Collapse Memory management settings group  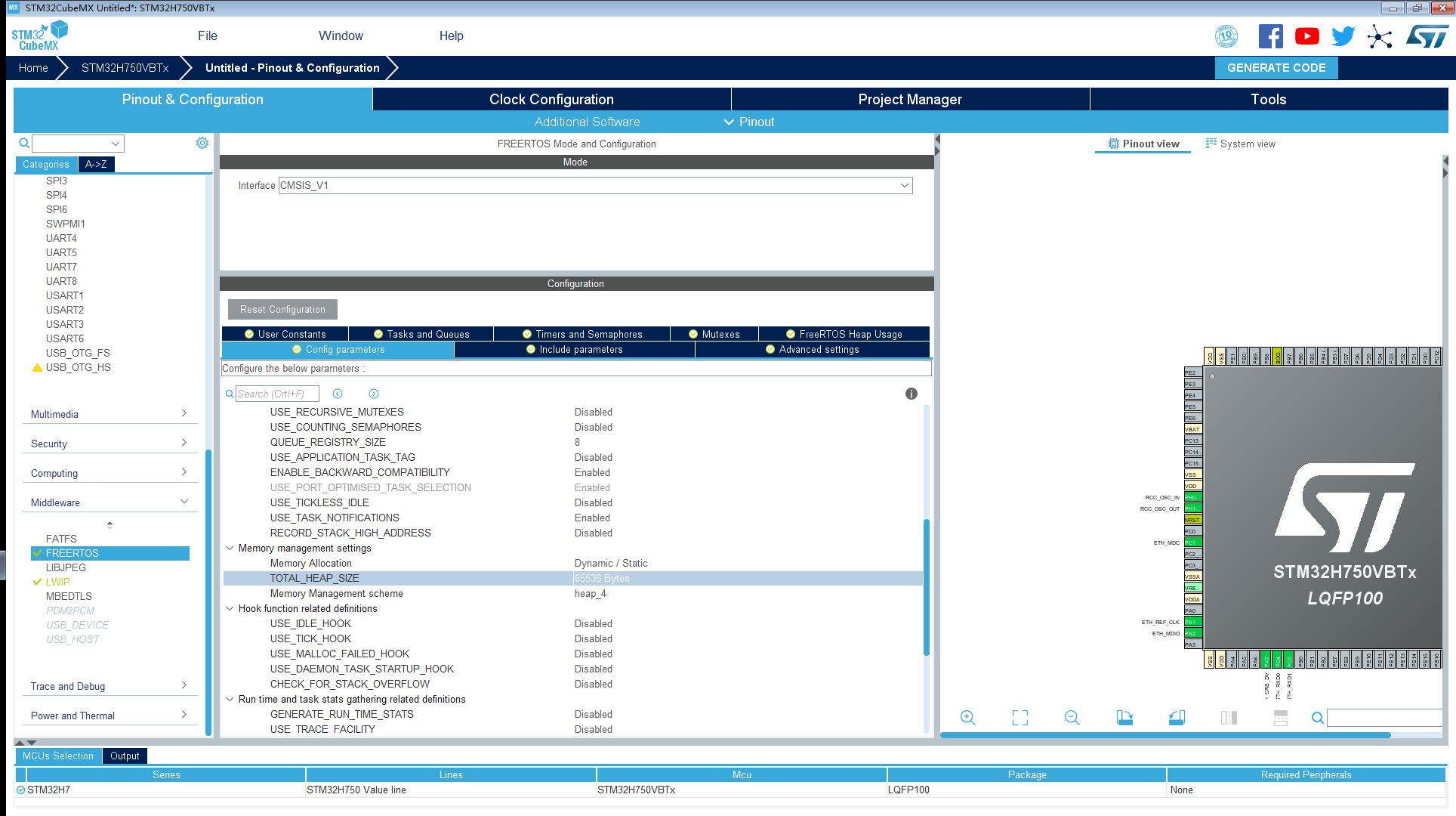coord(230,548)
